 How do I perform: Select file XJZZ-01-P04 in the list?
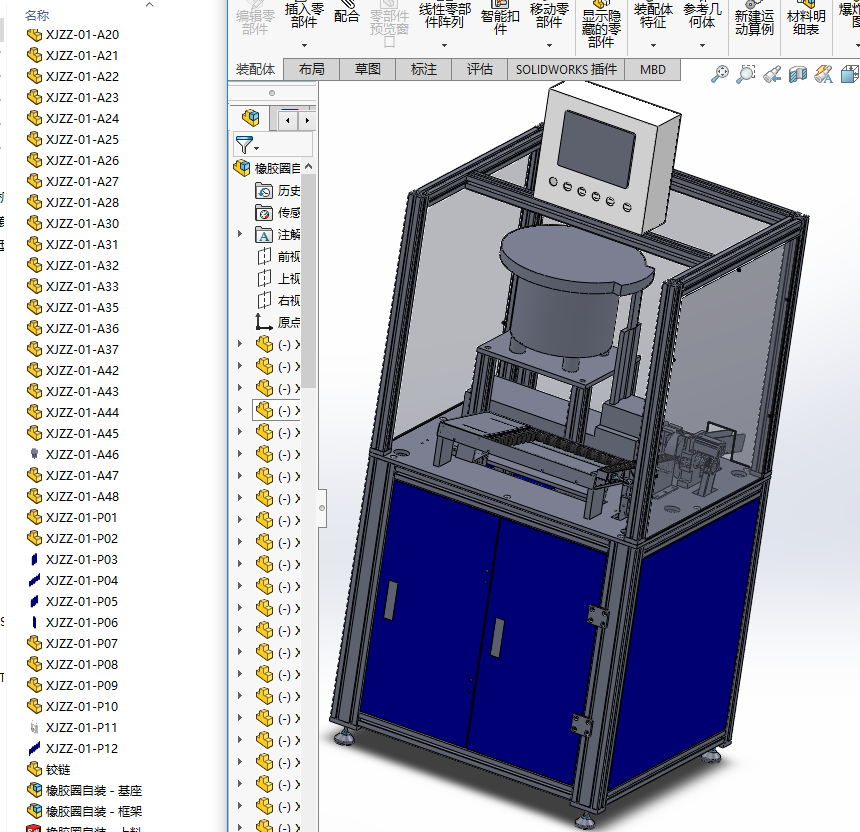tap(81, 580)
